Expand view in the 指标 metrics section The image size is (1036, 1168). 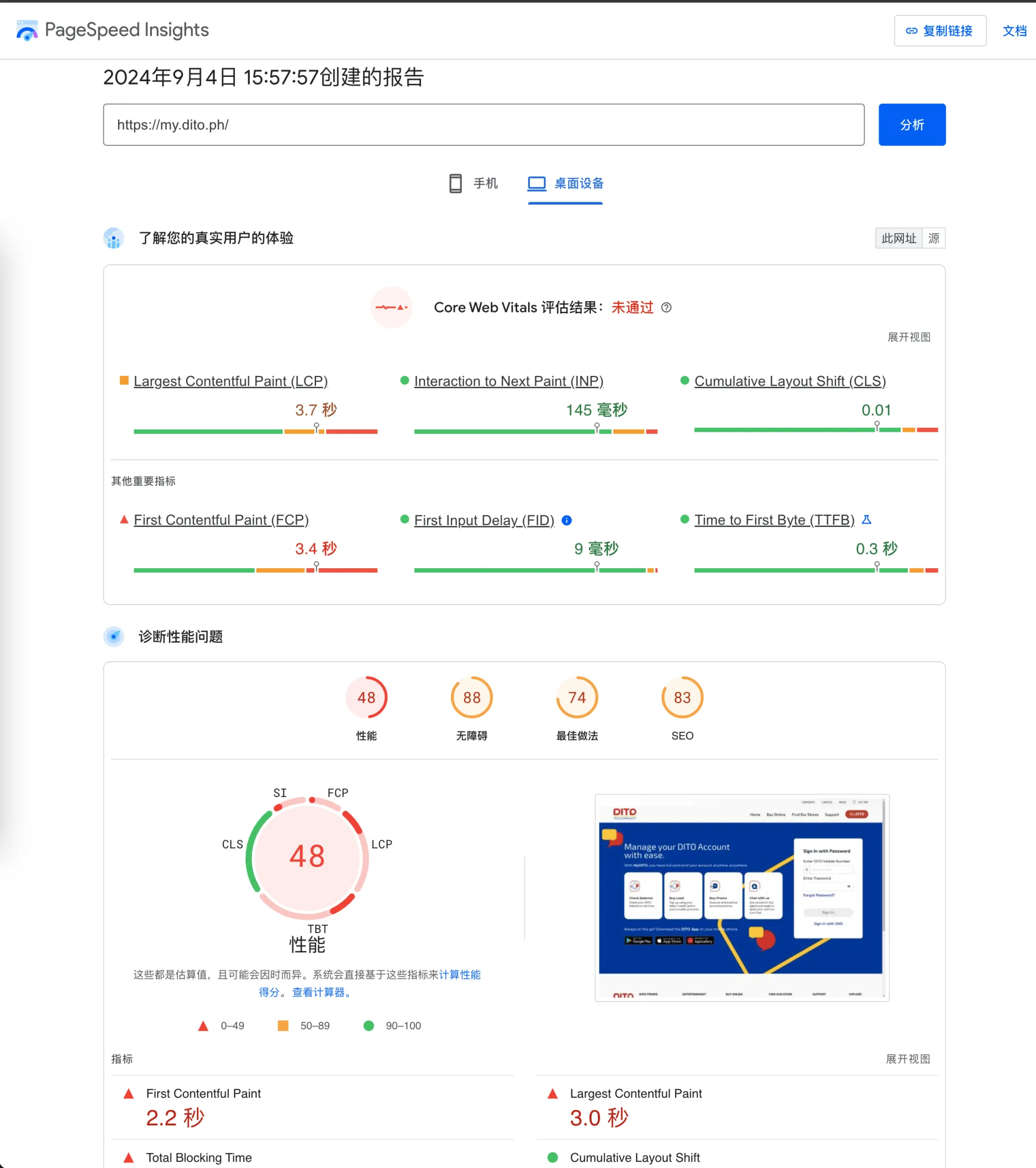coord(907,1059)
